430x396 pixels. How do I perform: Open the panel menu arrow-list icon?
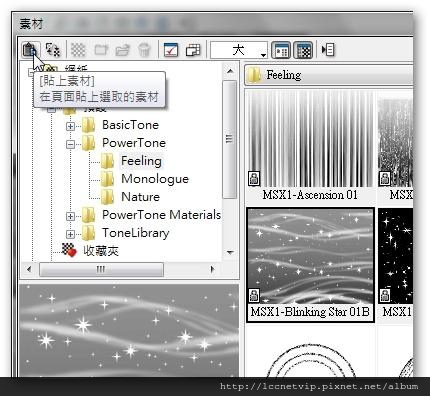point(328,50)
